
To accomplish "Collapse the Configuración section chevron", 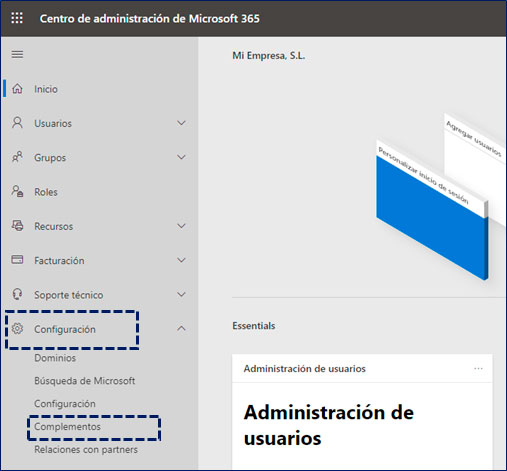I will pos(181,329).
